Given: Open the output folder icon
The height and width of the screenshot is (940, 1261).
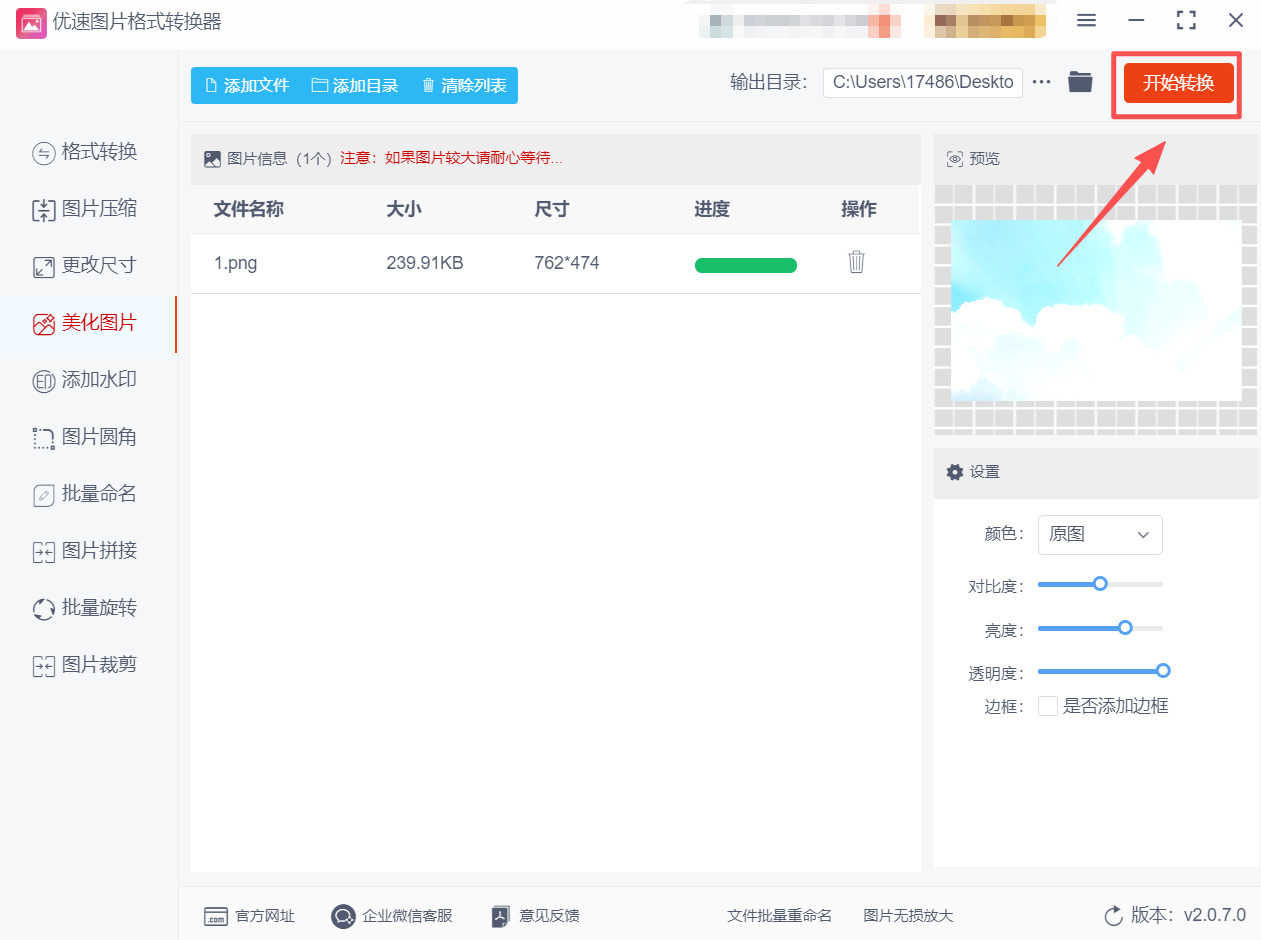Looking at the screenshot, I should coord(1080,82).
